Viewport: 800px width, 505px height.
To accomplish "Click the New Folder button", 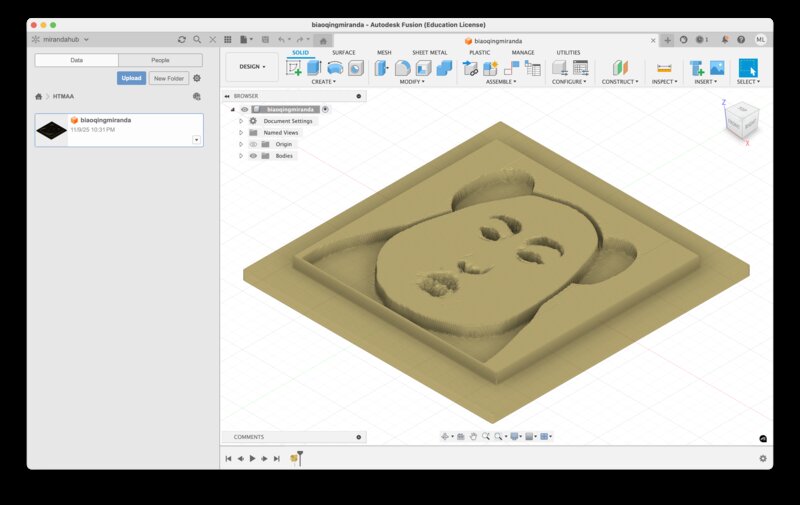I will 169,78.
